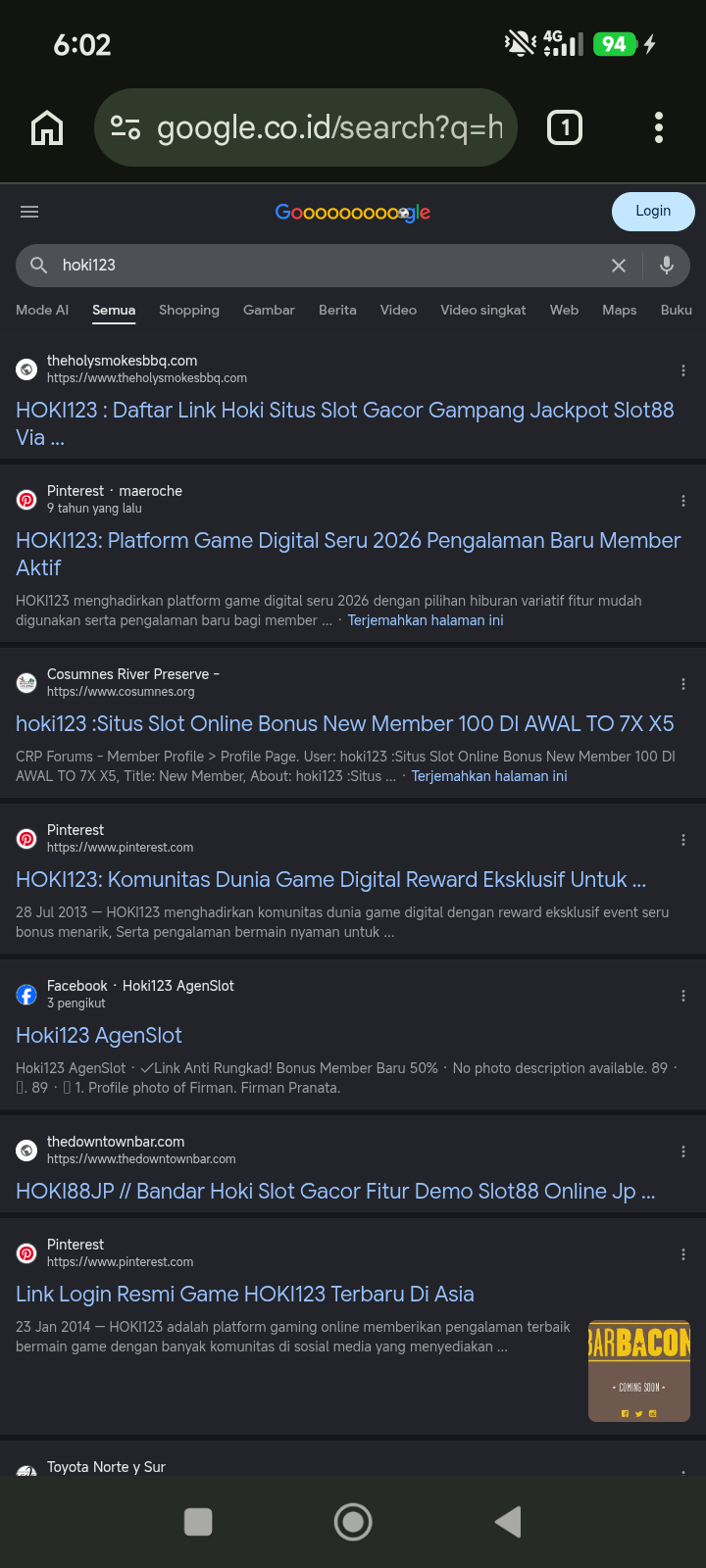Open HOKI88JP Bandar Hoki Slot Gacor result
Viewport: 706px width, 1568px height.
[x=335, y=1191]
